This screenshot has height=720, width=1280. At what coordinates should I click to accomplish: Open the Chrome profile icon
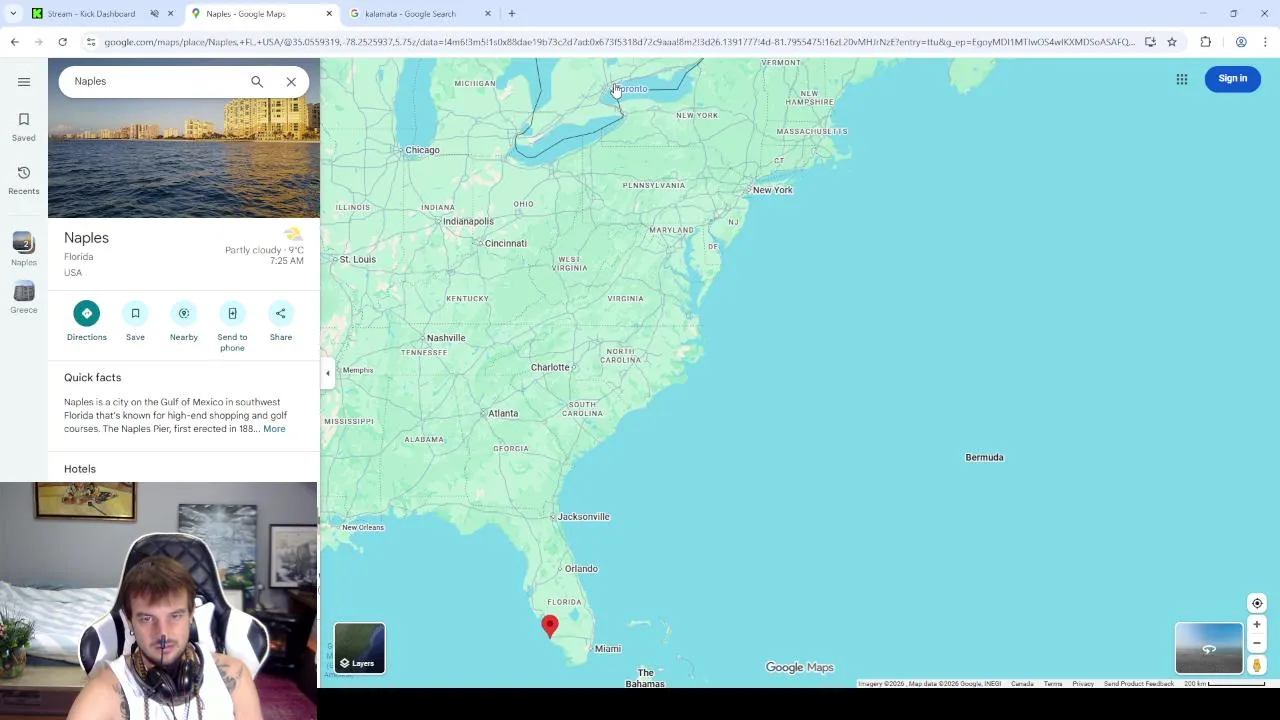point(1241,42)
